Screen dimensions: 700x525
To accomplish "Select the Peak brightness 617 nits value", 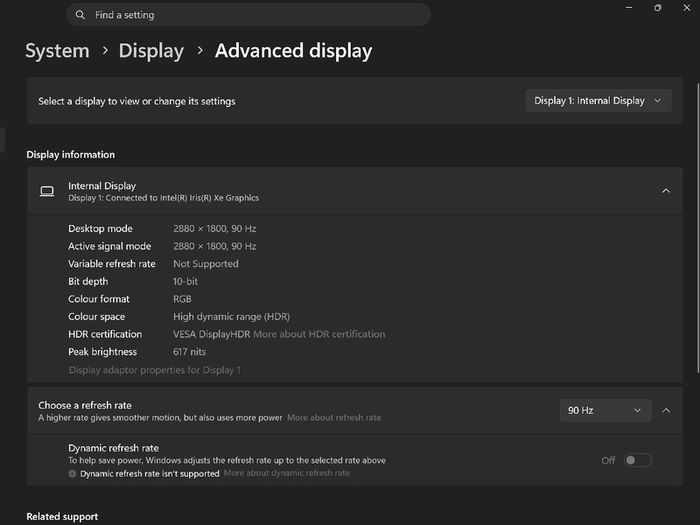I will [189, 352].
